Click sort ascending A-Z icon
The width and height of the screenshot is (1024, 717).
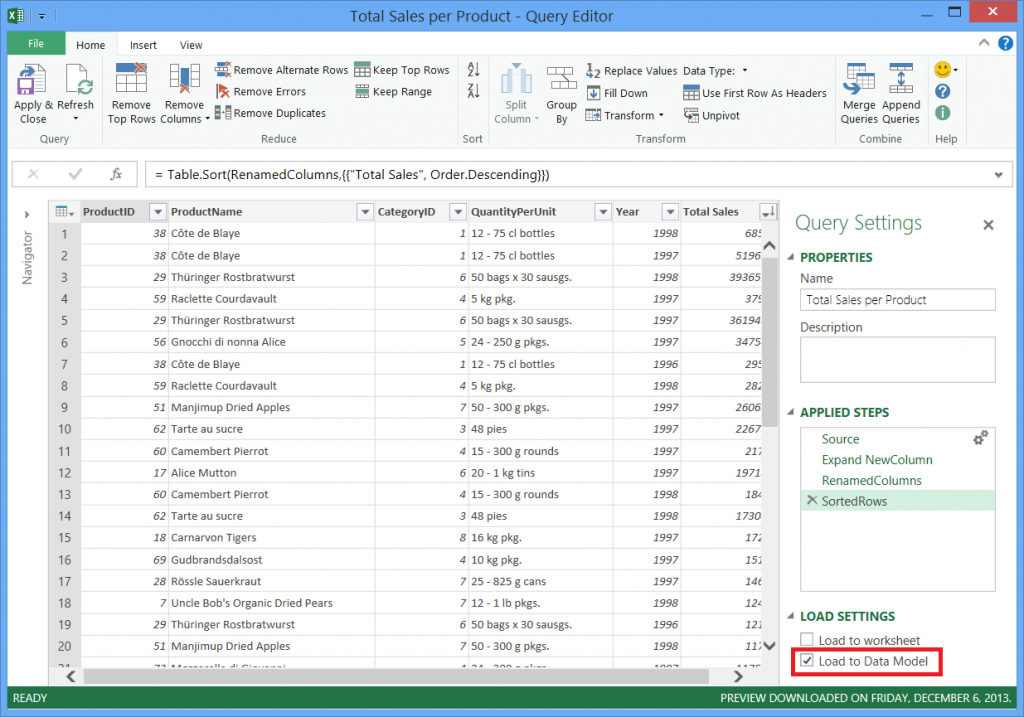(x=473, y=69)
